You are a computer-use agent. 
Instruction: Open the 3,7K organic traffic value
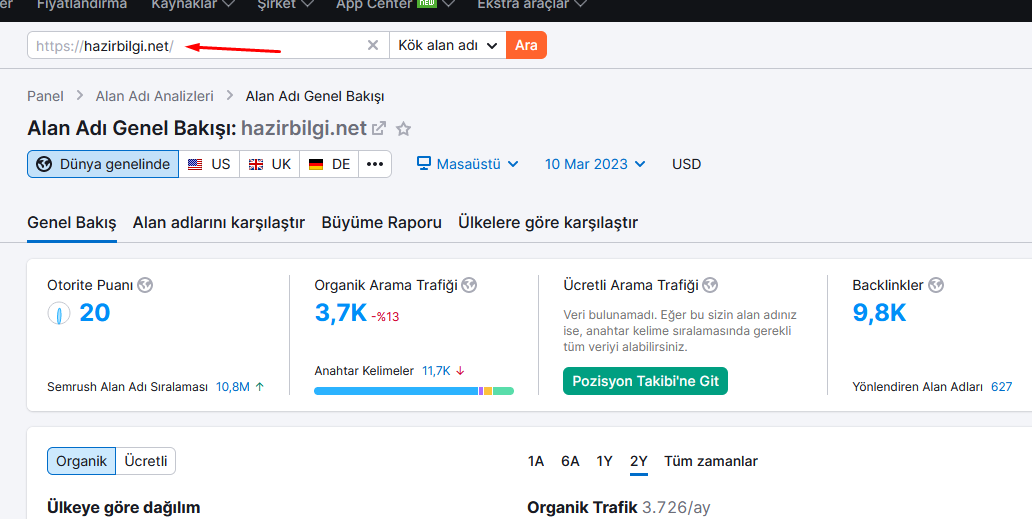[x=341, y=313]
